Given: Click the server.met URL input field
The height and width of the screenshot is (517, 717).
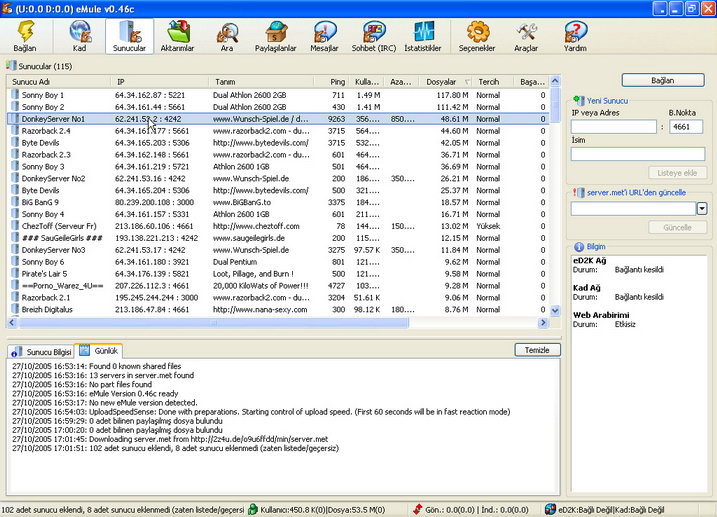Looking at the screenshot, I should (633, 209).
